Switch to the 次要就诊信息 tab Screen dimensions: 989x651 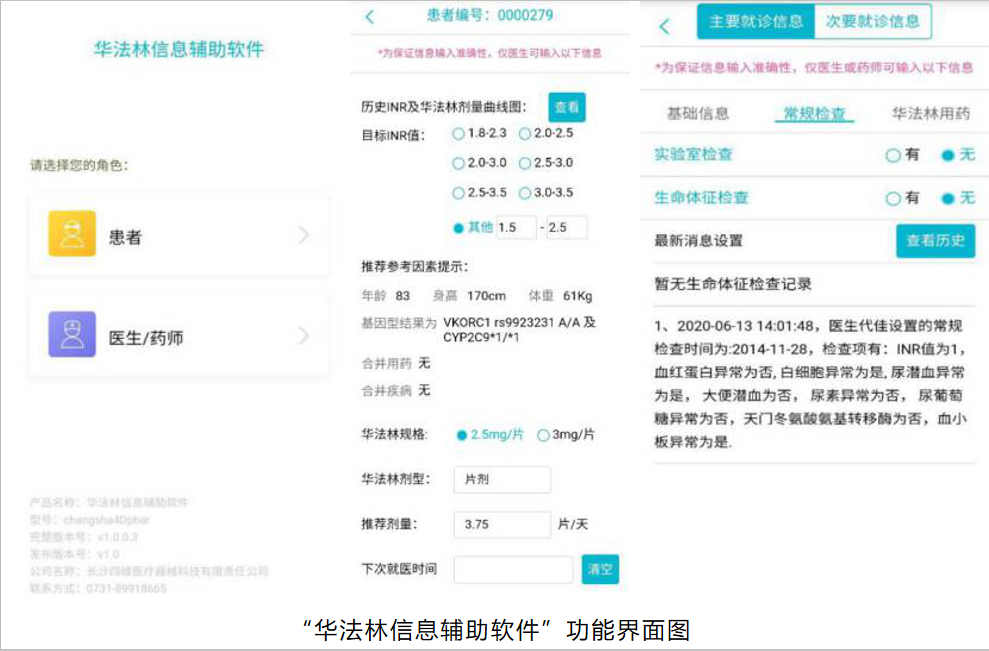pyautogui.click(x=873, y=22)
